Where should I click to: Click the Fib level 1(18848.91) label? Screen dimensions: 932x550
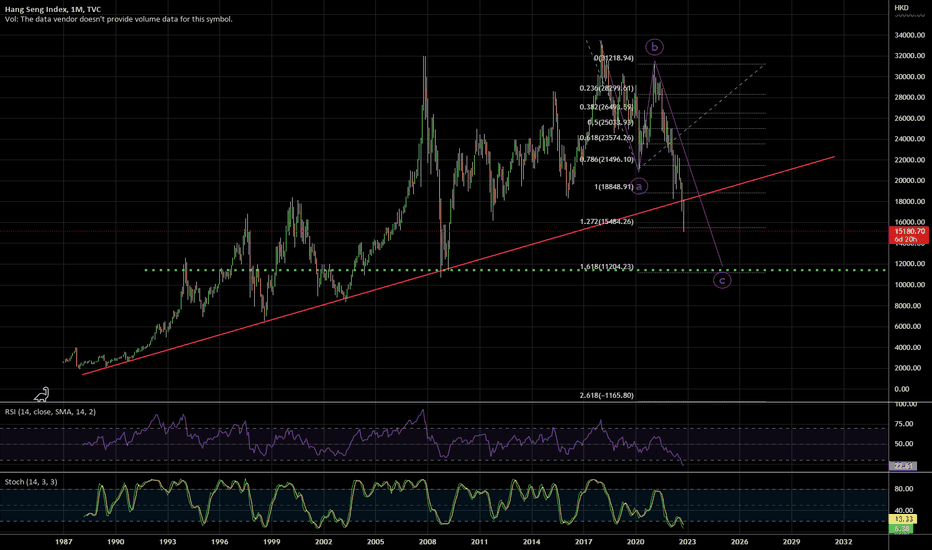point(613,187)
